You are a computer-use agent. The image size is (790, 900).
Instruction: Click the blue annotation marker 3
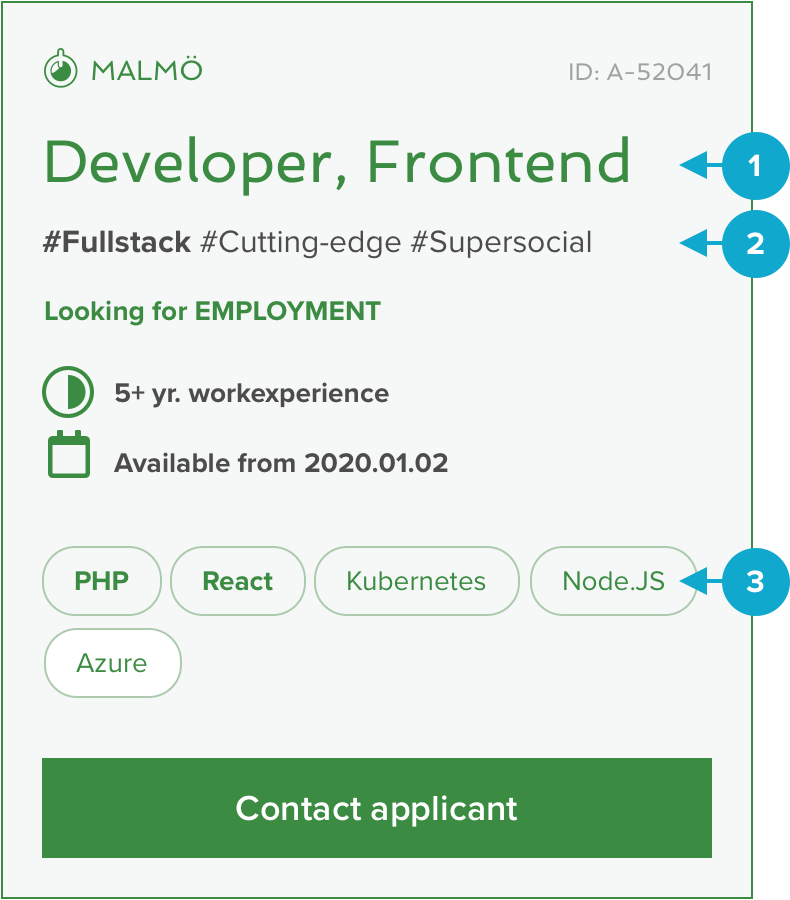coord(756,582)
